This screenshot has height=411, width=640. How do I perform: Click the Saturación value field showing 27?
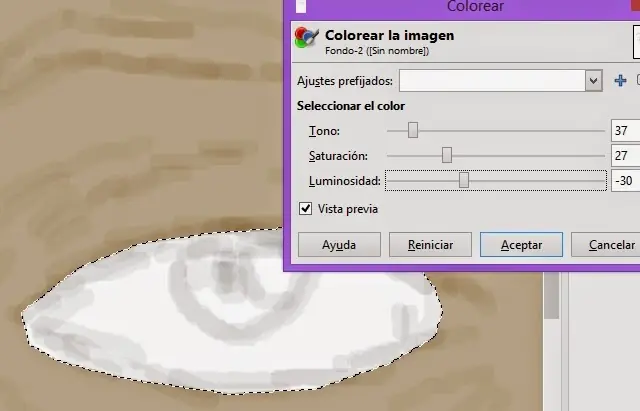625,156
